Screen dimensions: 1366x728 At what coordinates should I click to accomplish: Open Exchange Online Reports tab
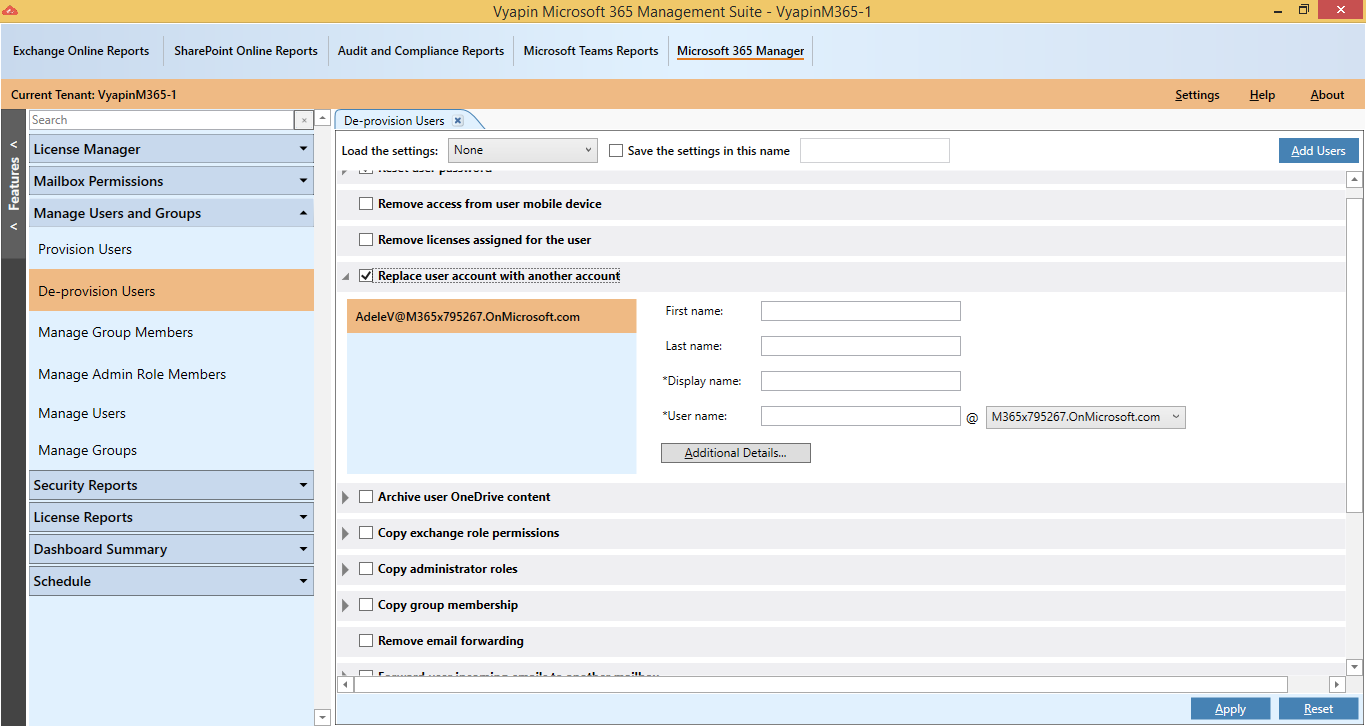coord(81,51)
